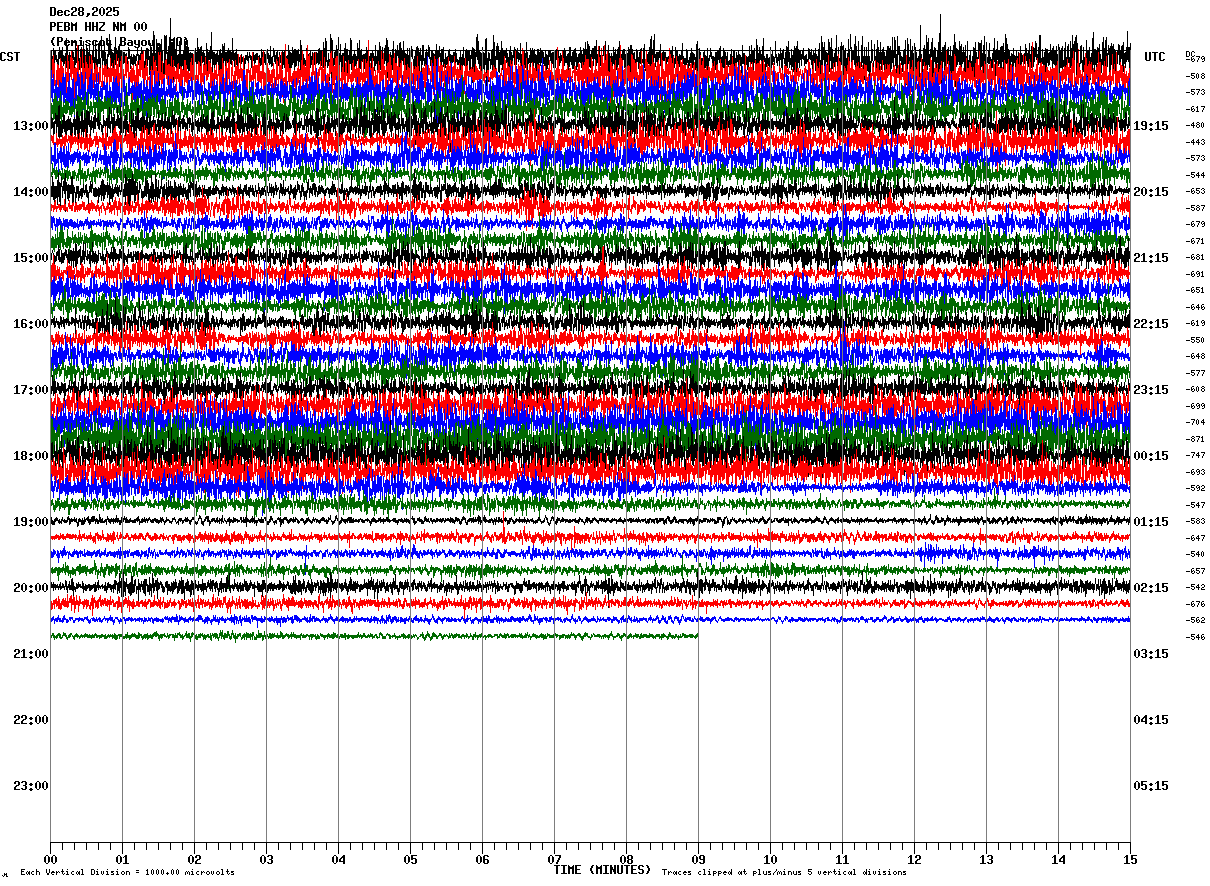The height and width of the screenshot is (886, 1210).
Task: Click the DC offset value -871
Action: click(x=1195, y=439)
